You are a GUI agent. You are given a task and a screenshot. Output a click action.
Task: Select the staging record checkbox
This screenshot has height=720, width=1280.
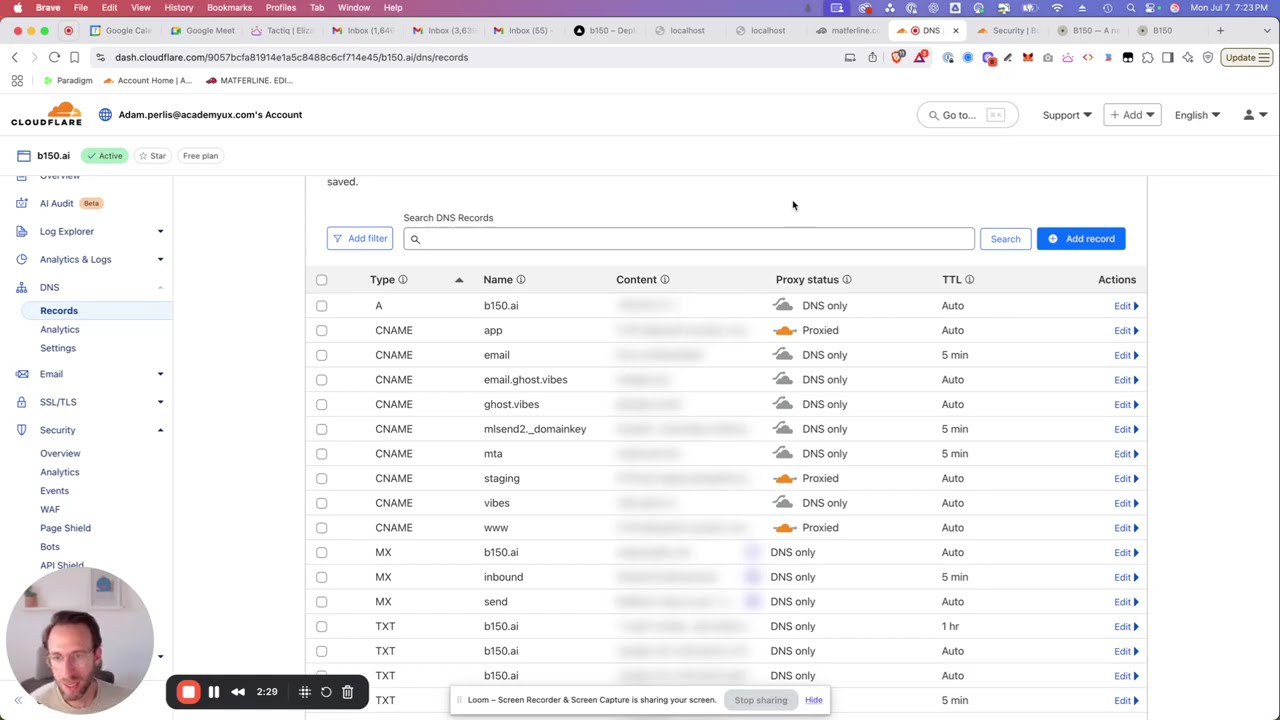pyautogui.click(x=322, y=478)
